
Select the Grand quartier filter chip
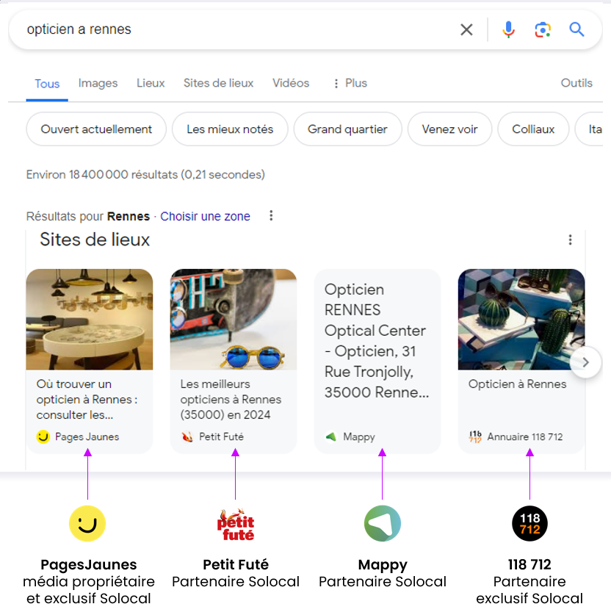(x=347, y=129)
